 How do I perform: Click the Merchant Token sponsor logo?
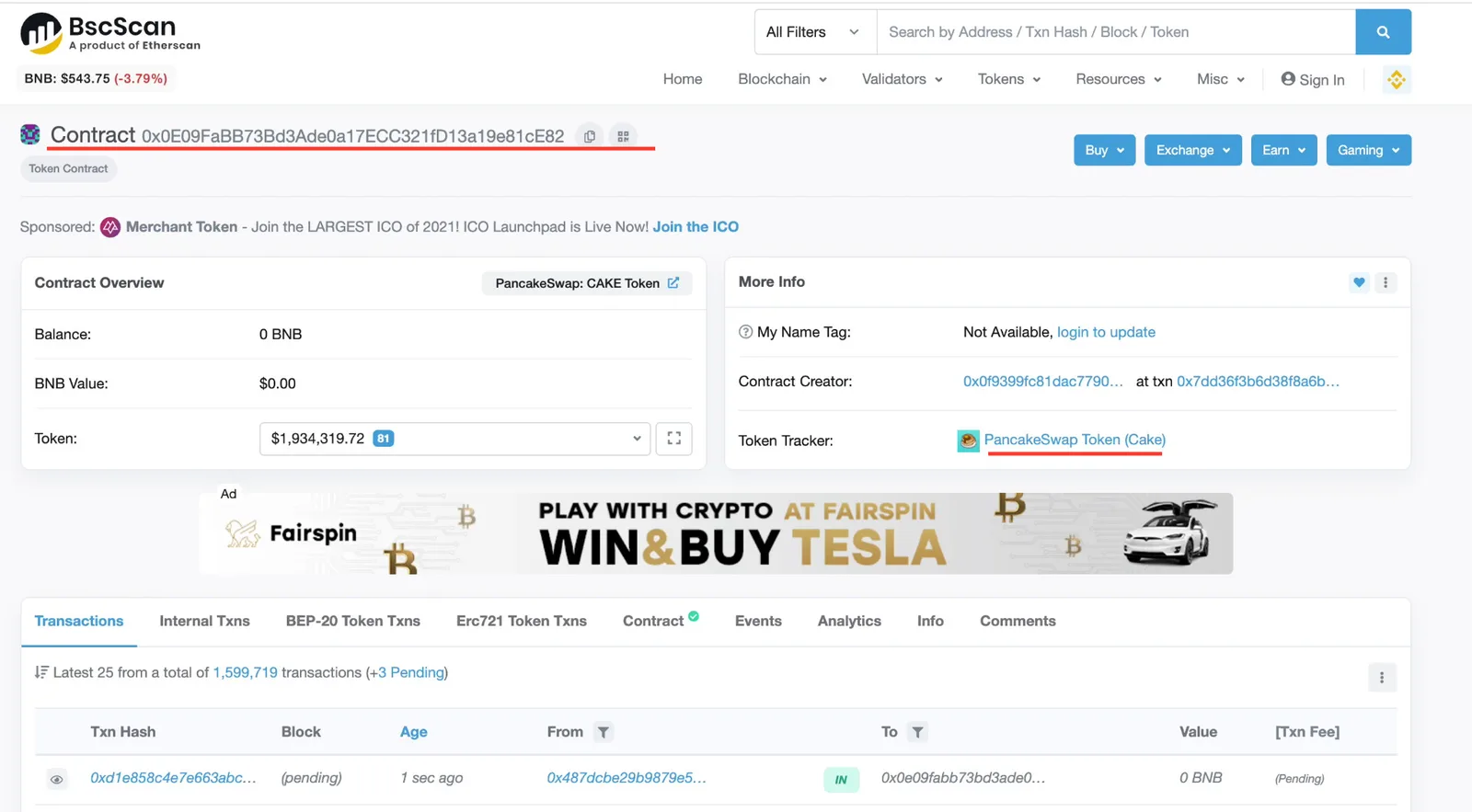[x=110, y=227]
